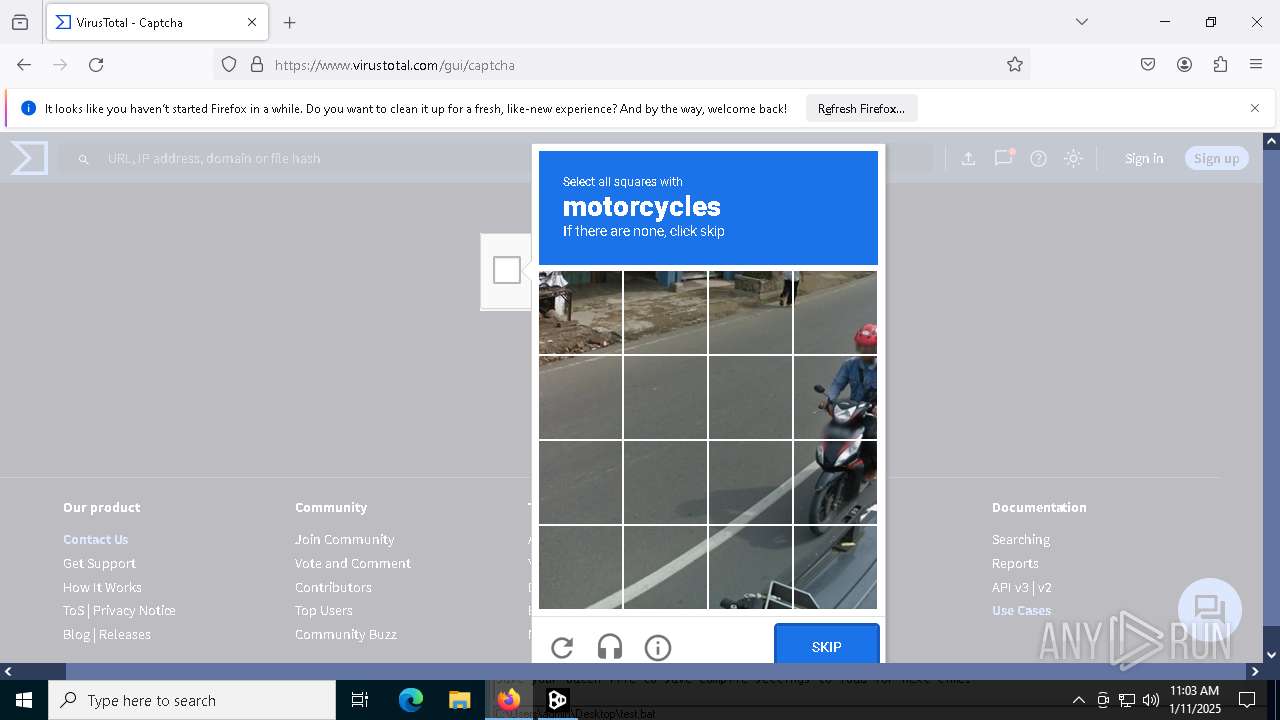1280x720 pixels.
Task: Open the captcha help info icon
Action: [658, 648]
